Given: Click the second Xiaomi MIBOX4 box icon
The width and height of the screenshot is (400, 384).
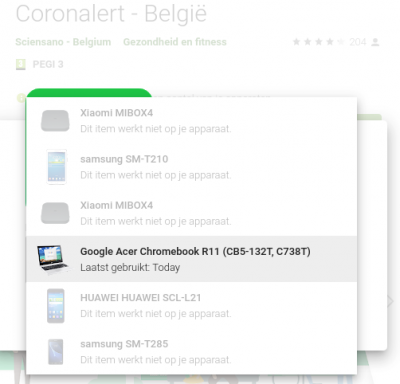Looking at the screenshot, I should coord(55,213).
